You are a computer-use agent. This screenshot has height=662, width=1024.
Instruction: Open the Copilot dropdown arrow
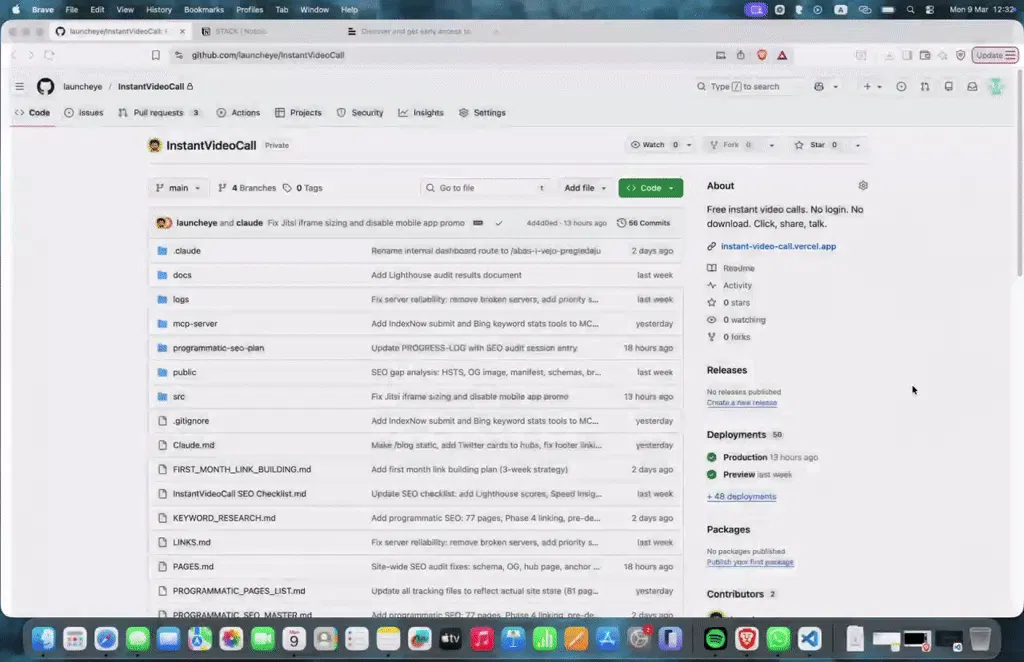[835, 86]
